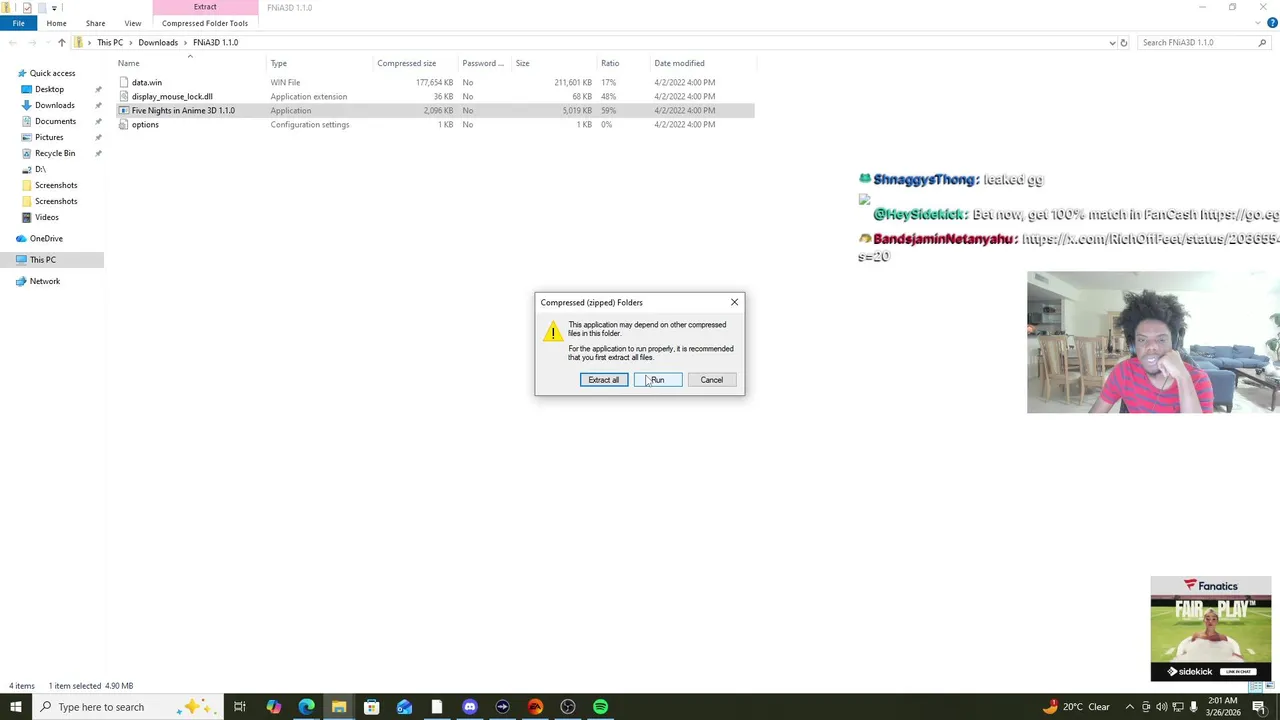Open the Customize Quick Access Toolbar dropdown
The height and width of the screenshot is (720, 1280).
pos(54,8)
